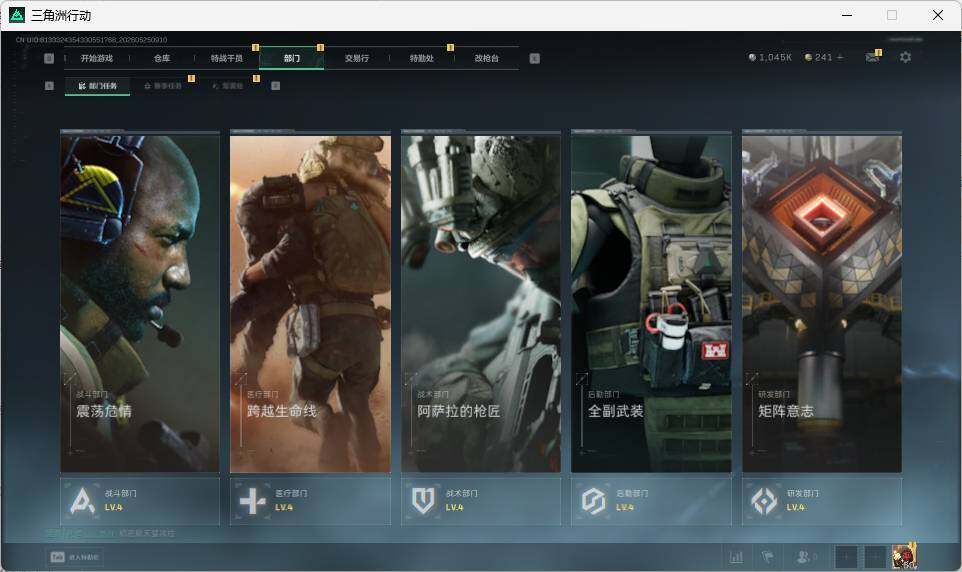Click the first empty squad slot plus
This screenshot has height=572, width=962.
click(x=846, y=557)
